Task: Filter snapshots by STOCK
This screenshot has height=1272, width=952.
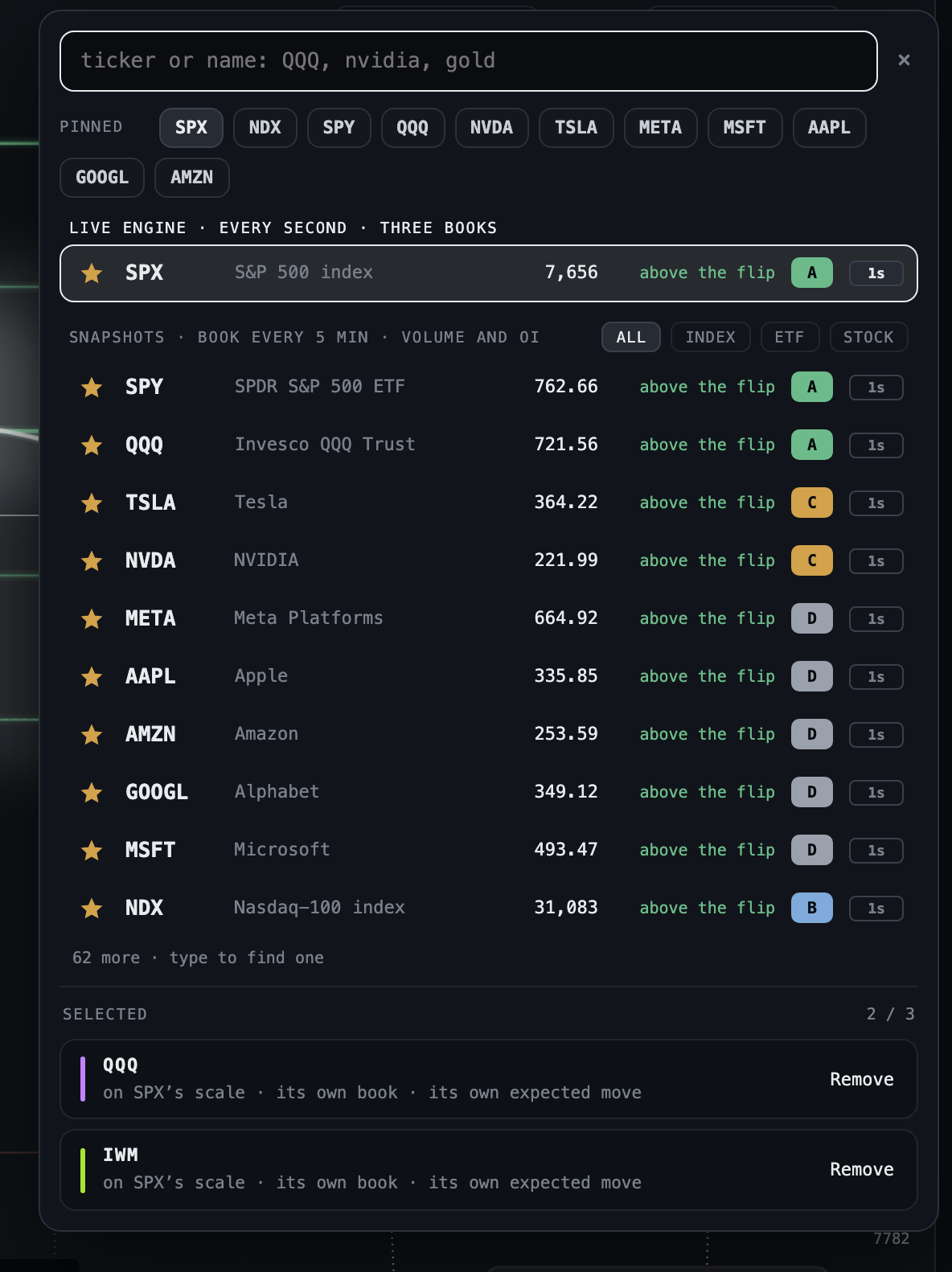Action: [868, 337]
